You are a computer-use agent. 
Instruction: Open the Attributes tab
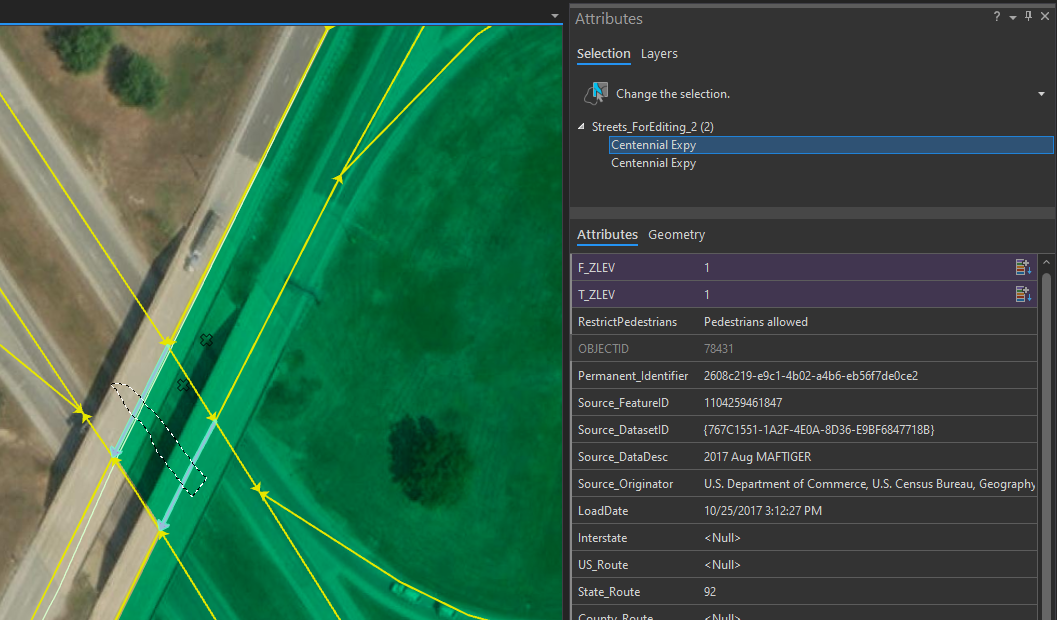click(x=606, y=234)
